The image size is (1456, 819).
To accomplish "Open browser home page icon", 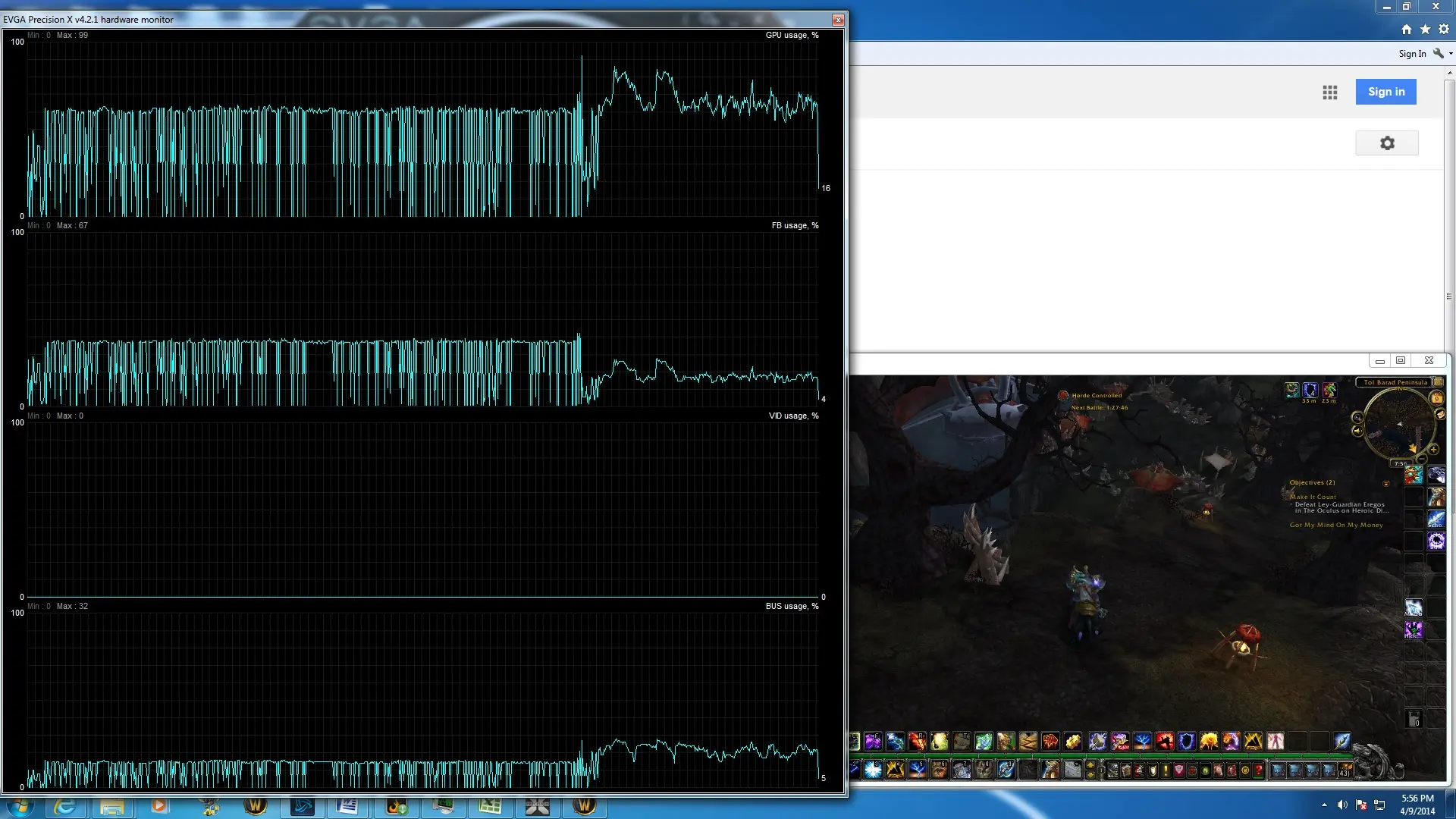I will (x=1407, y=29).
